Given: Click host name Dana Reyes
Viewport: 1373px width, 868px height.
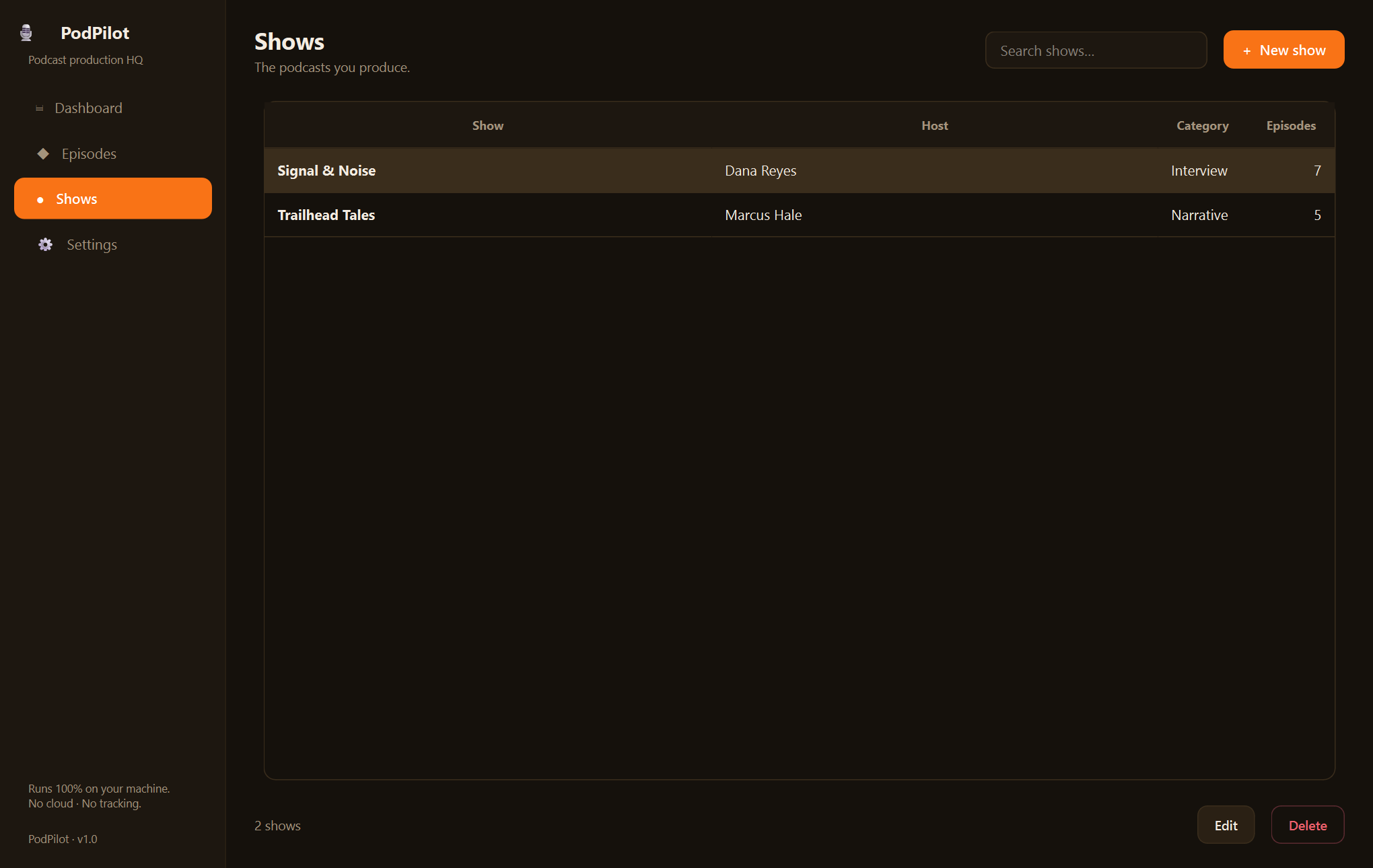Looking at the screenshot, I should 761,171.
